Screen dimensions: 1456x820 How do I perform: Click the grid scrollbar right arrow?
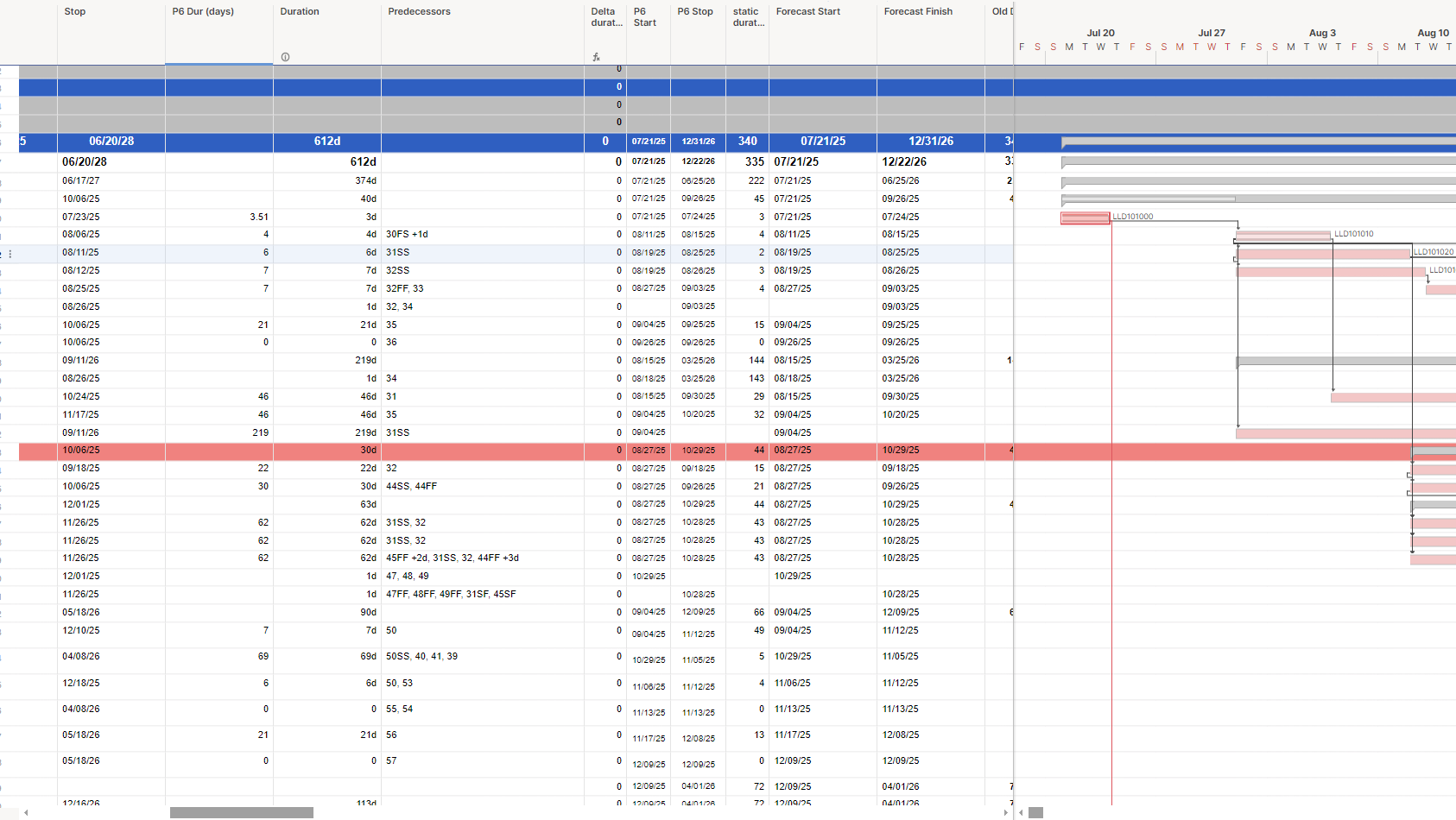1005,812
